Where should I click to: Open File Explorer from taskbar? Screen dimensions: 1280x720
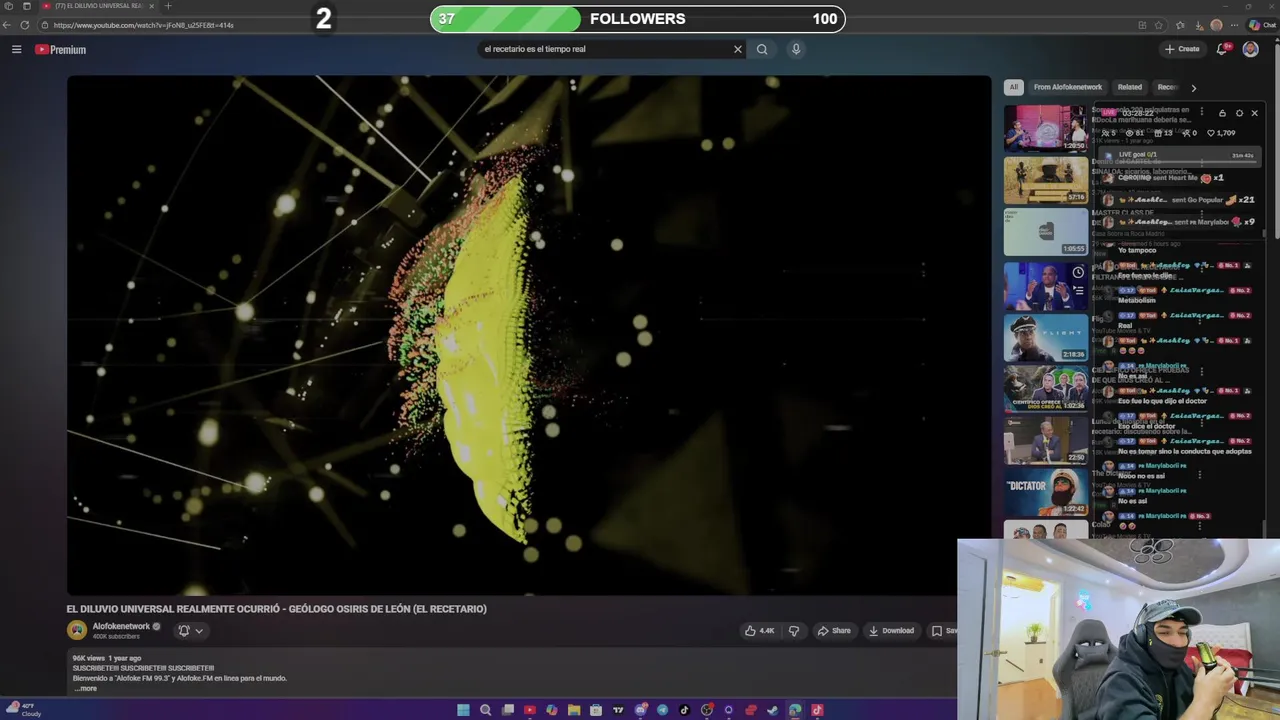(574, 710)
